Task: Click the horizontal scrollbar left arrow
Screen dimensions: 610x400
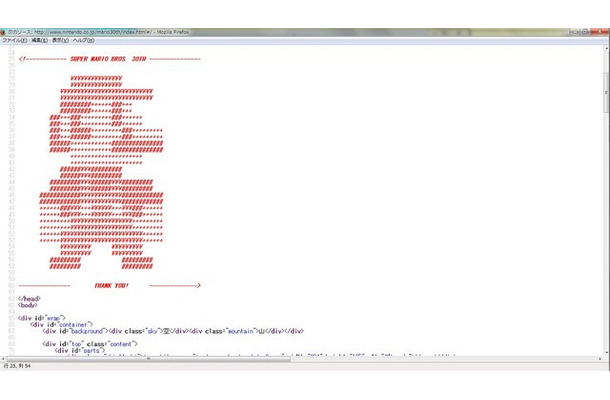Action: [3, 359]
